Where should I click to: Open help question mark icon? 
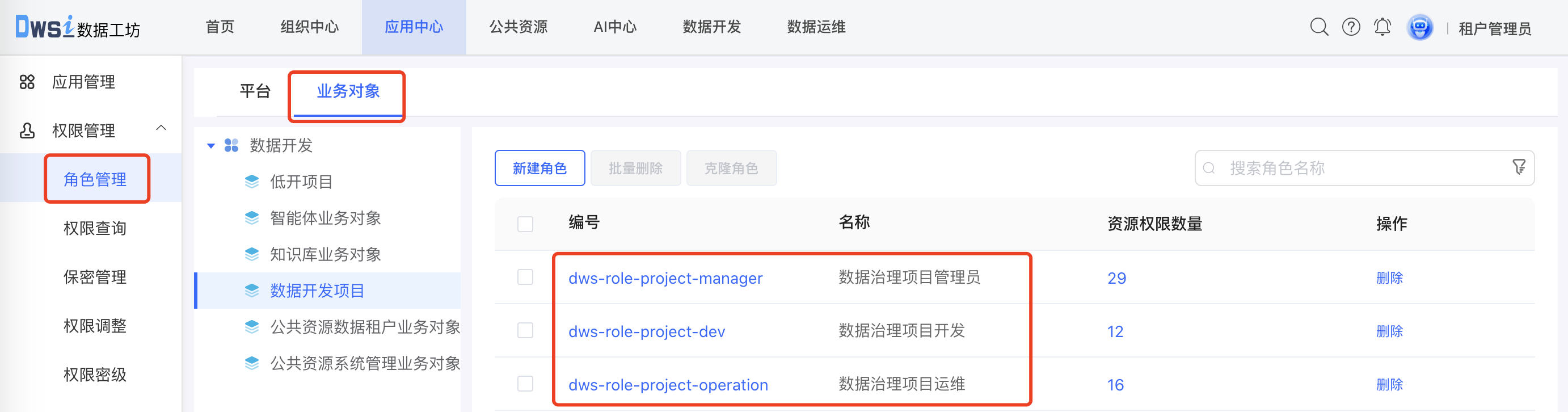tap(1351, 27)
